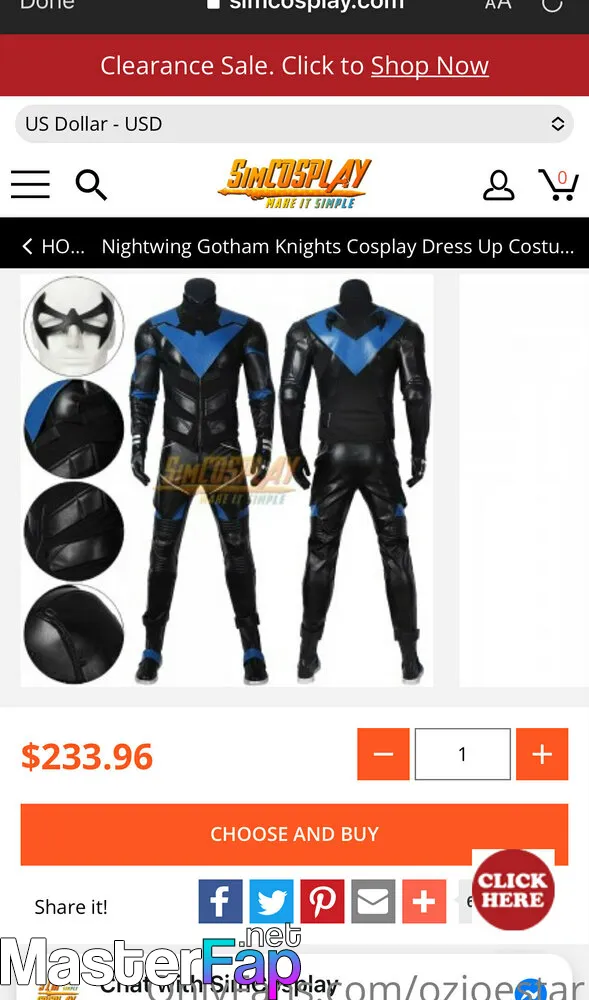Select the blue shoulder detail thumbnail
The width and height of the screenshot is (589, 1000).
point(74,429)
